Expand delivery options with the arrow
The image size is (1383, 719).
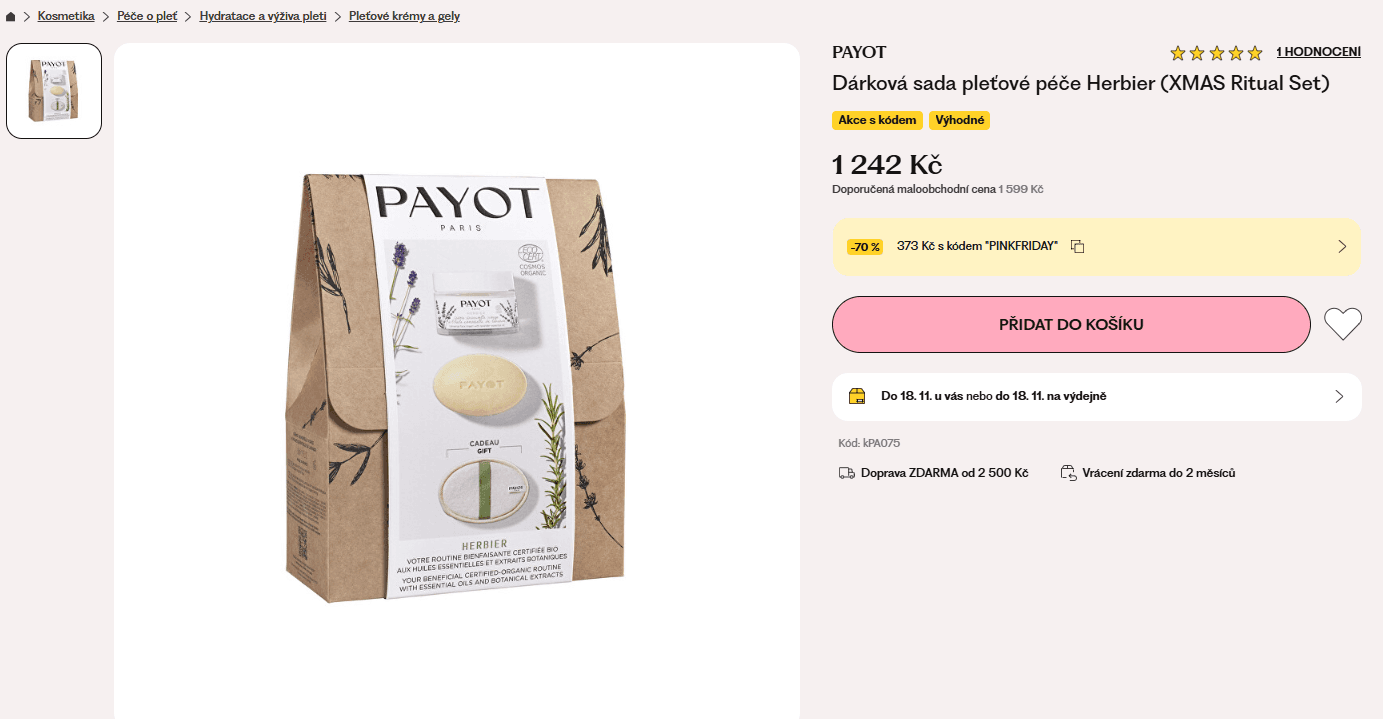pos(1341,396)
